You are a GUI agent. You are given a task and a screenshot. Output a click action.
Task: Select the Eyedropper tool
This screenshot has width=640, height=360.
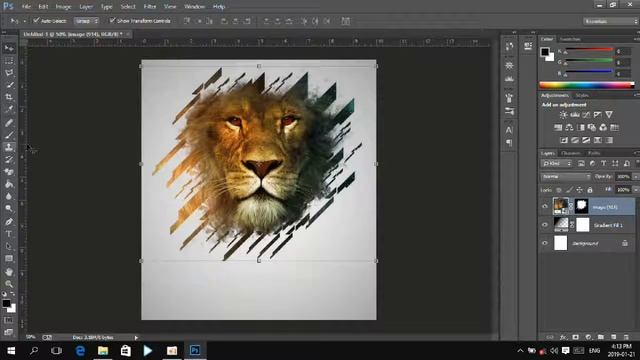(9, 109)
